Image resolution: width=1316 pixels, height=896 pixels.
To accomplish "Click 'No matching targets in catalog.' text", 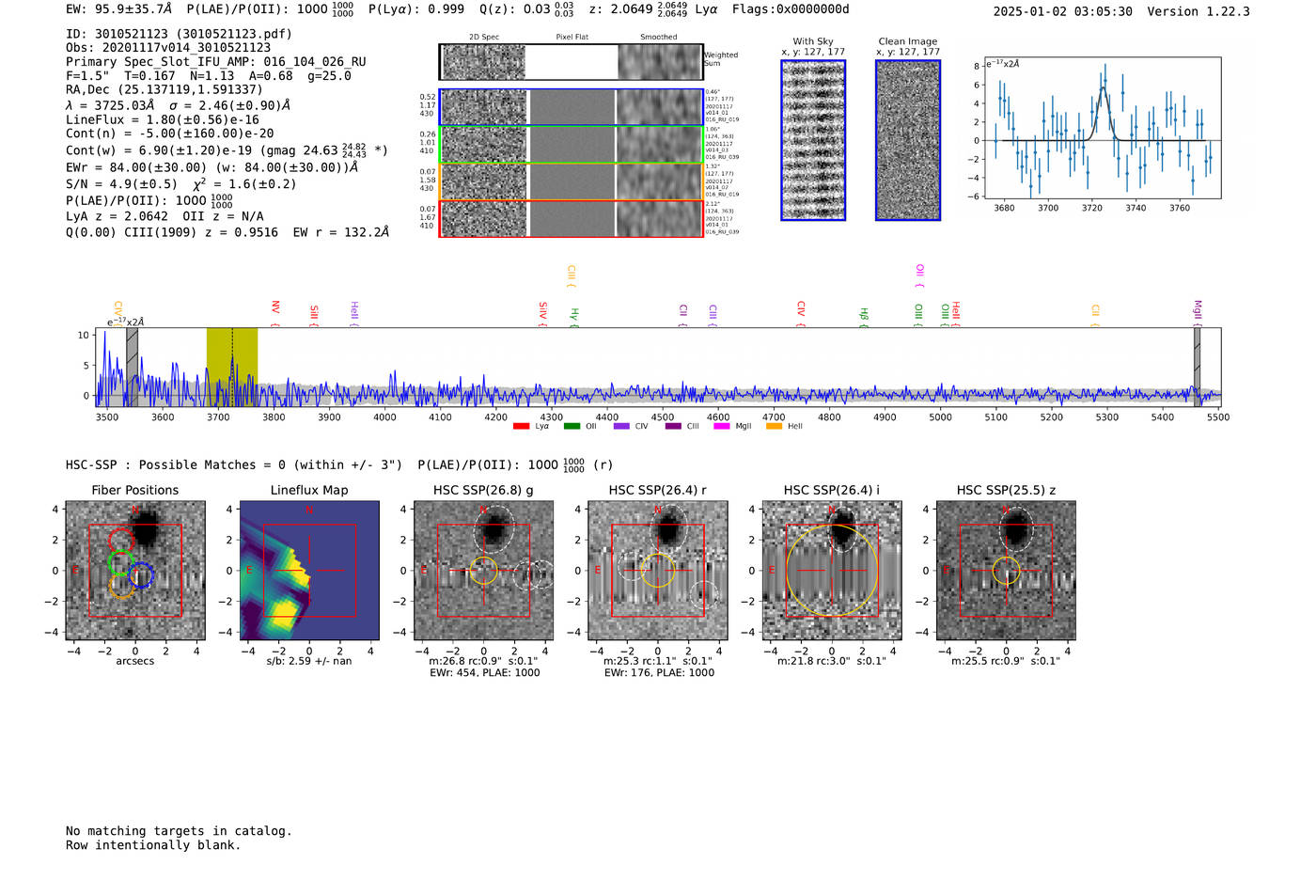I will [x=179, y=831].
